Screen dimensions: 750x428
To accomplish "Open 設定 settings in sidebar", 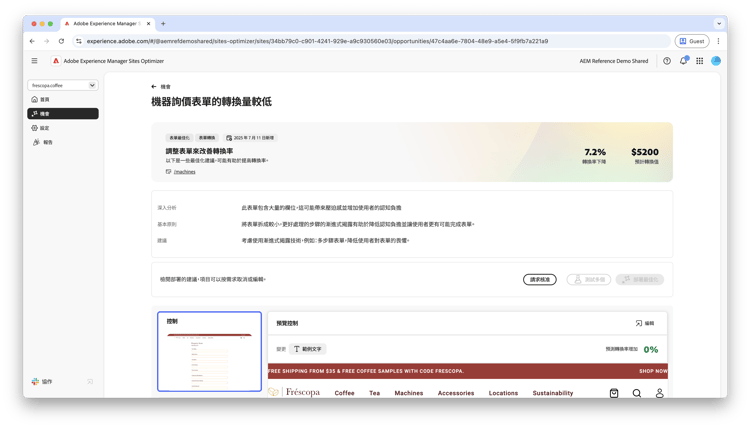I will tap(63, 128).
